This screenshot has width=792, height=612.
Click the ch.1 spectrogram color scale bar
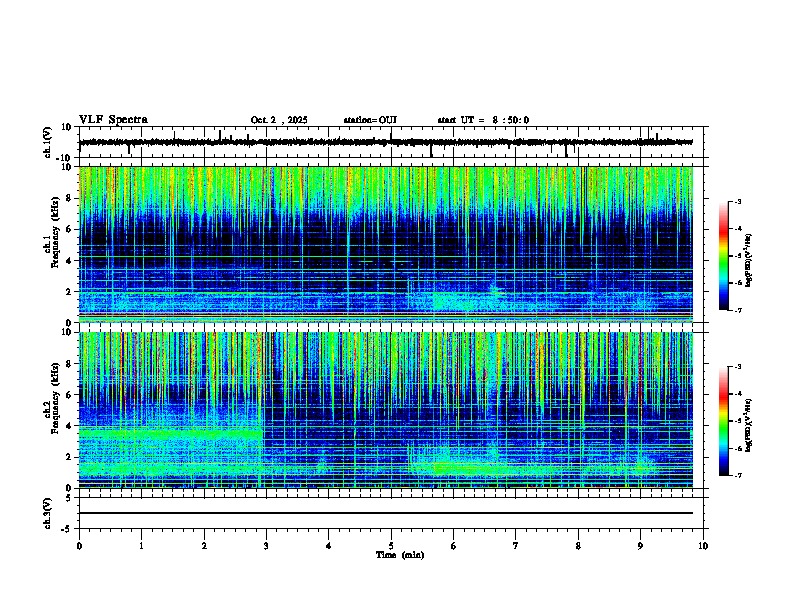[723, 256]
